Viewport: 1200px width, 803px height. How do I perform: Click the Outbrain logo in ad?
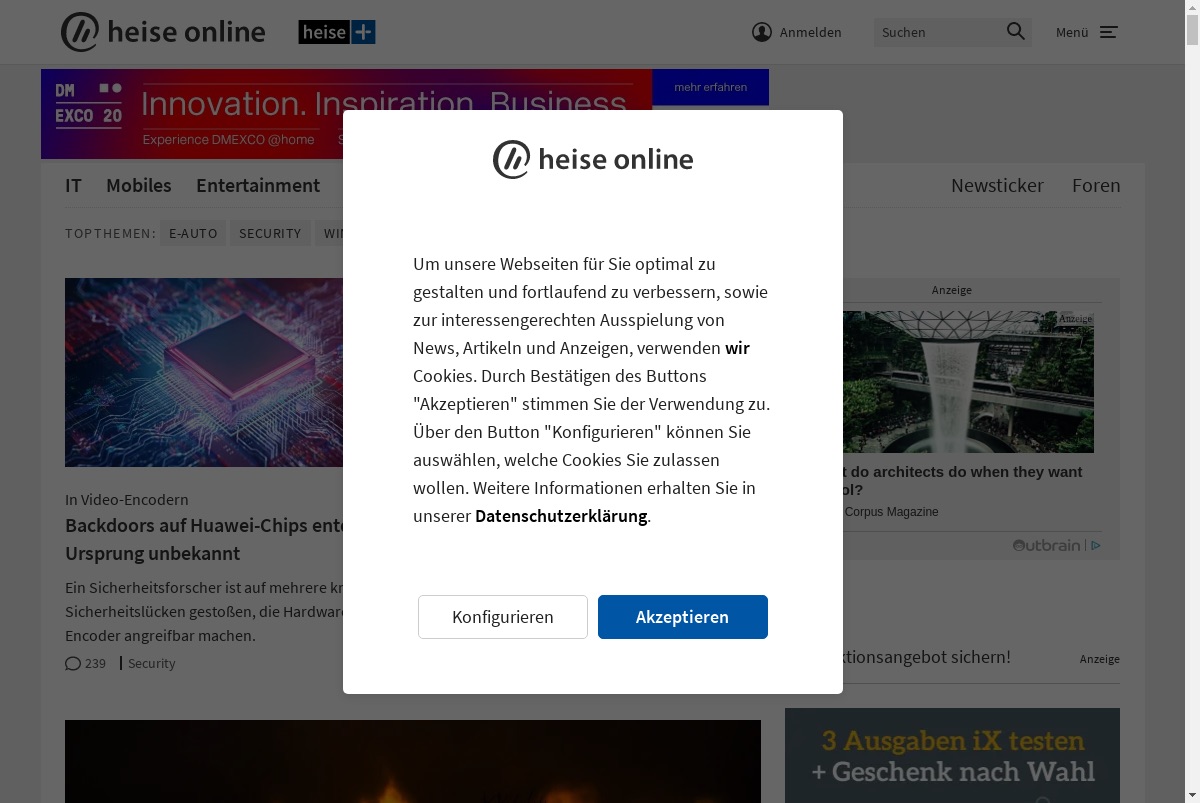[x=1046, y=545]
